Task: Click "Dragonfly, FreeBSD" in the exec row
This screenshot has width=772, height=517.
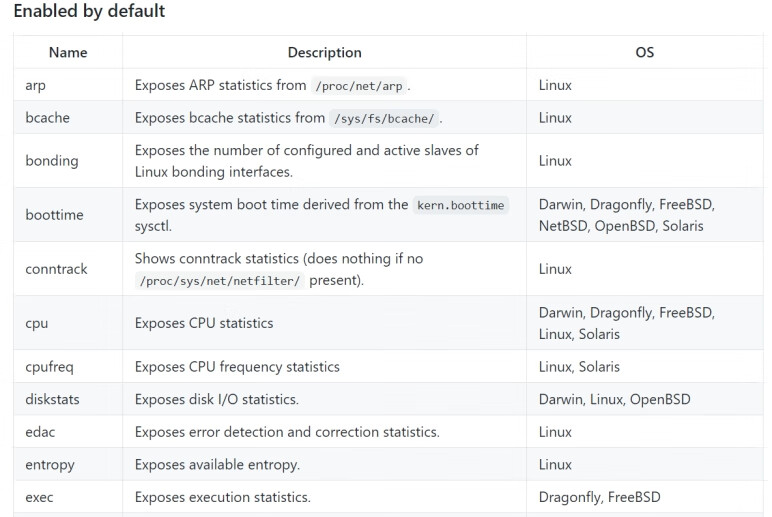Action: point(599,497)
